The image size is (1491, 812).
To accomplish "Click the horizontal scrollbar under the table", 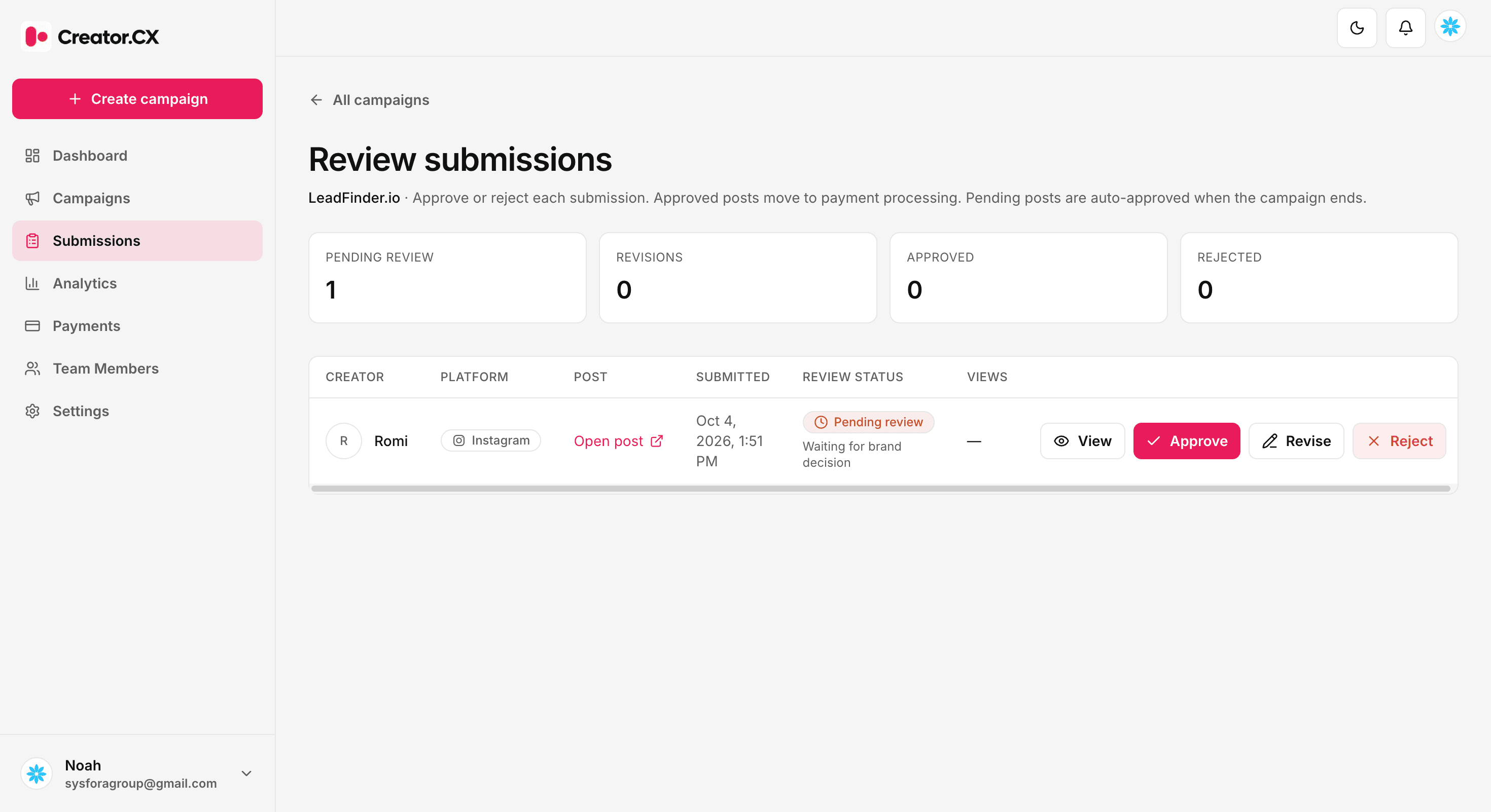I will click(880, 489).
